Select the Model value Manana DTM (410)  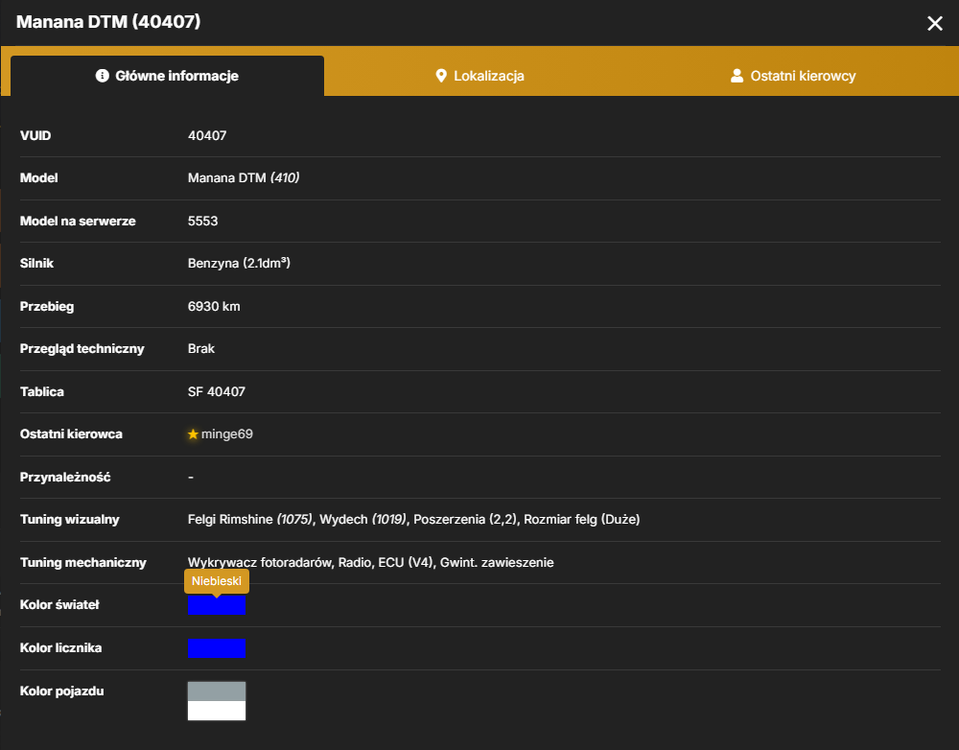click(243, 178)
